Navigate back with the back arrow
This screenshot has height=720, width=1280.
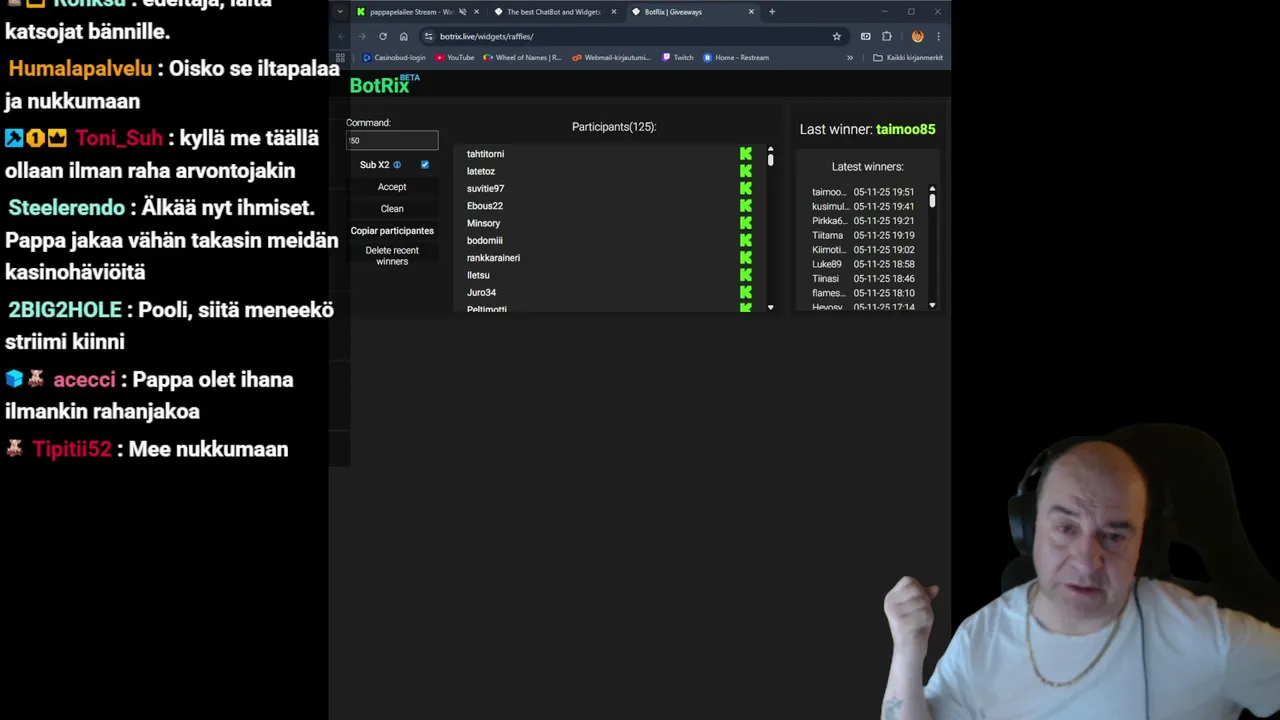point(341,36)
